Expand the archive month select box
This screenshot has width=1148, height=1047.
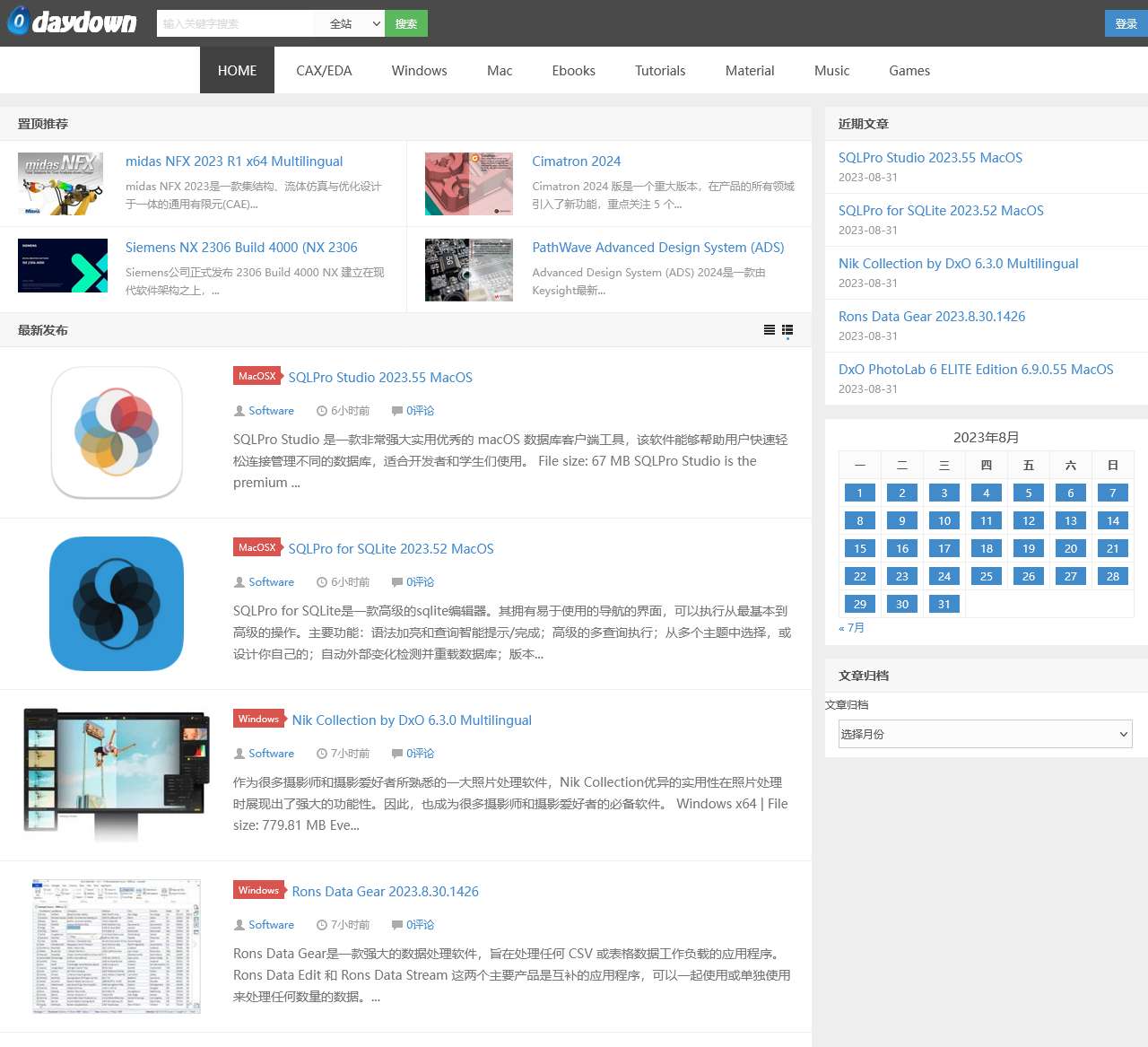[x=986, y=734]
